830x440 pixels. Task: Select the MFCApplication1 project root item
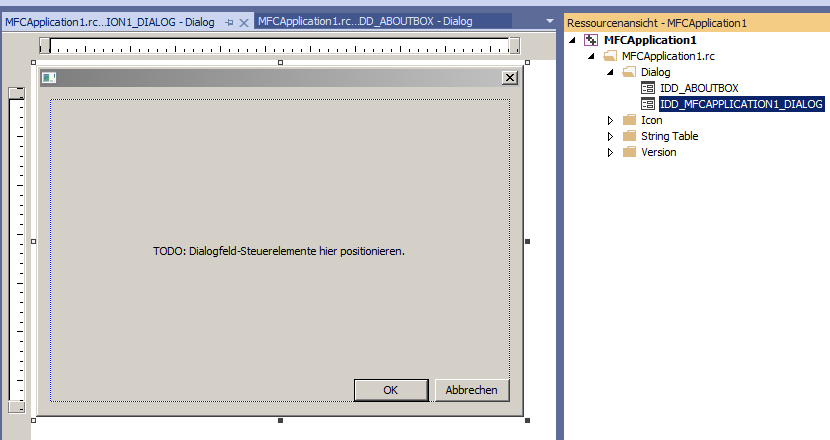650,40
